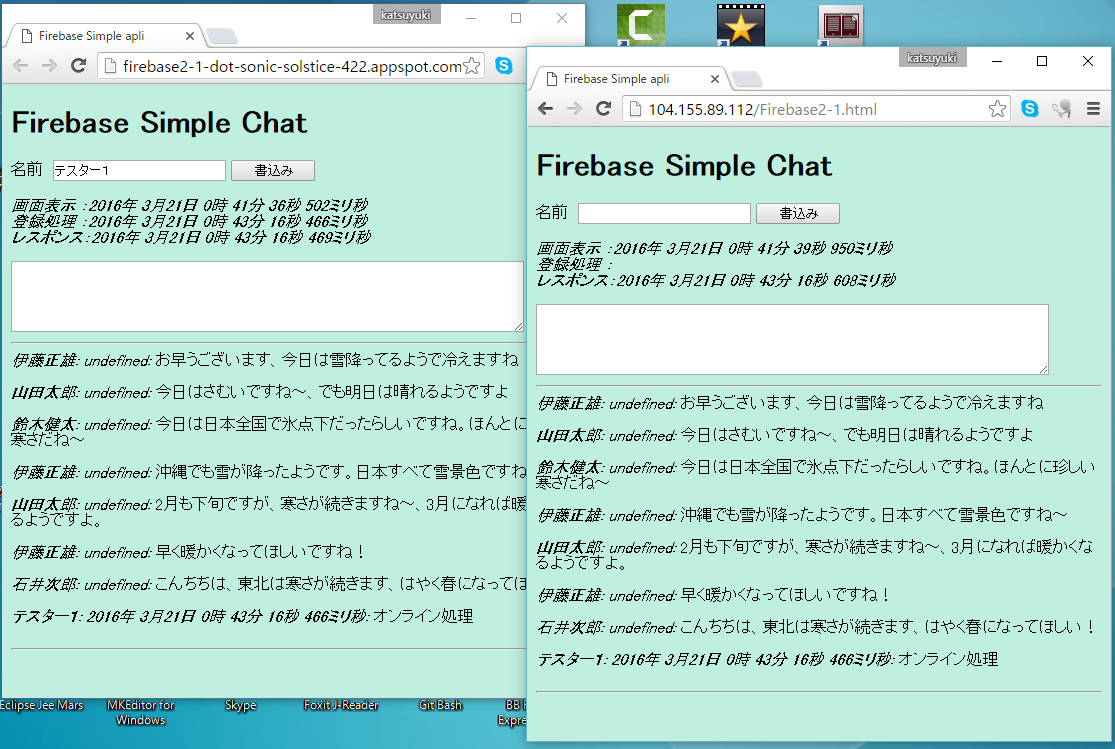Select Firebase Simple apli tab in left window

[105, 36]
